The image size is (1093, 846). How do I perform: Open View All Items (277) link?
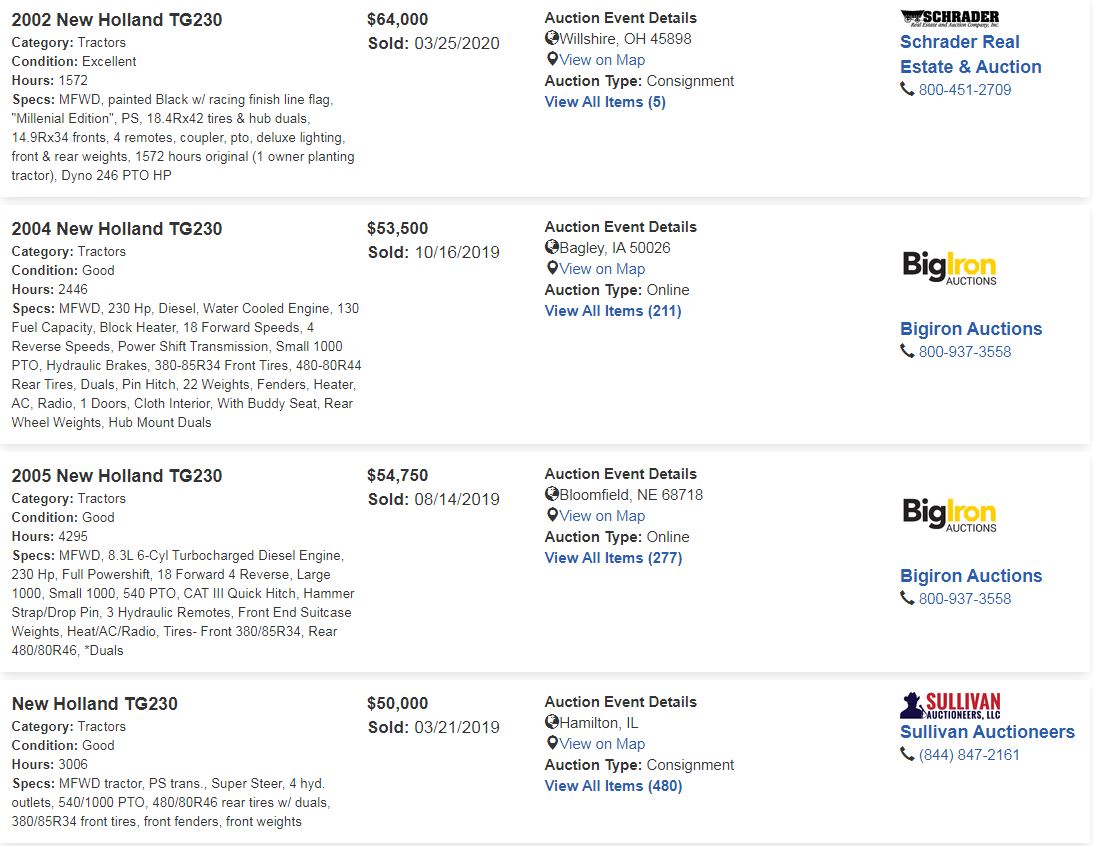(613, 557)
